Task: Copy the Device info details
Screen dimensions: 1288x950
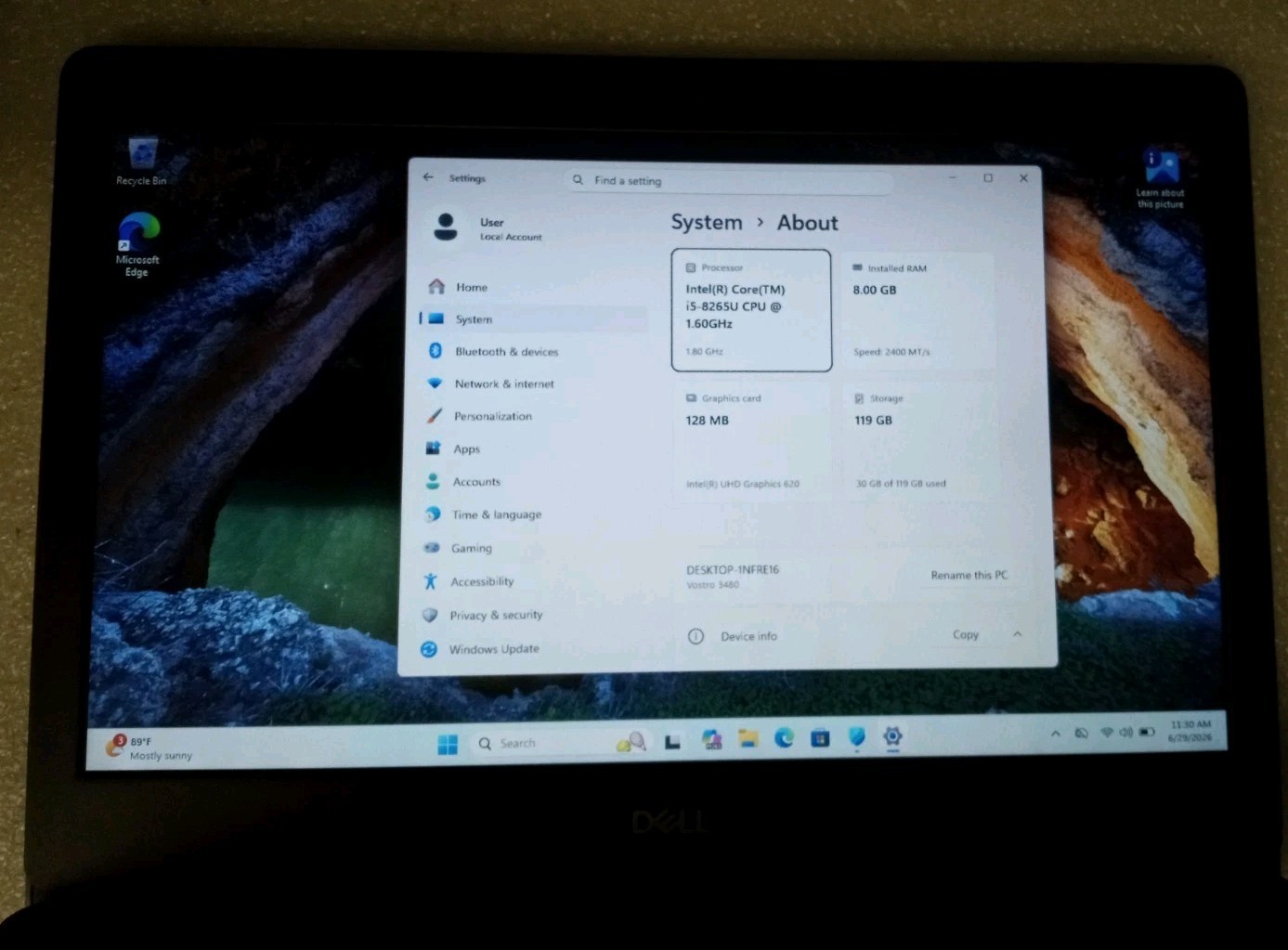Action: click(965, 634)
